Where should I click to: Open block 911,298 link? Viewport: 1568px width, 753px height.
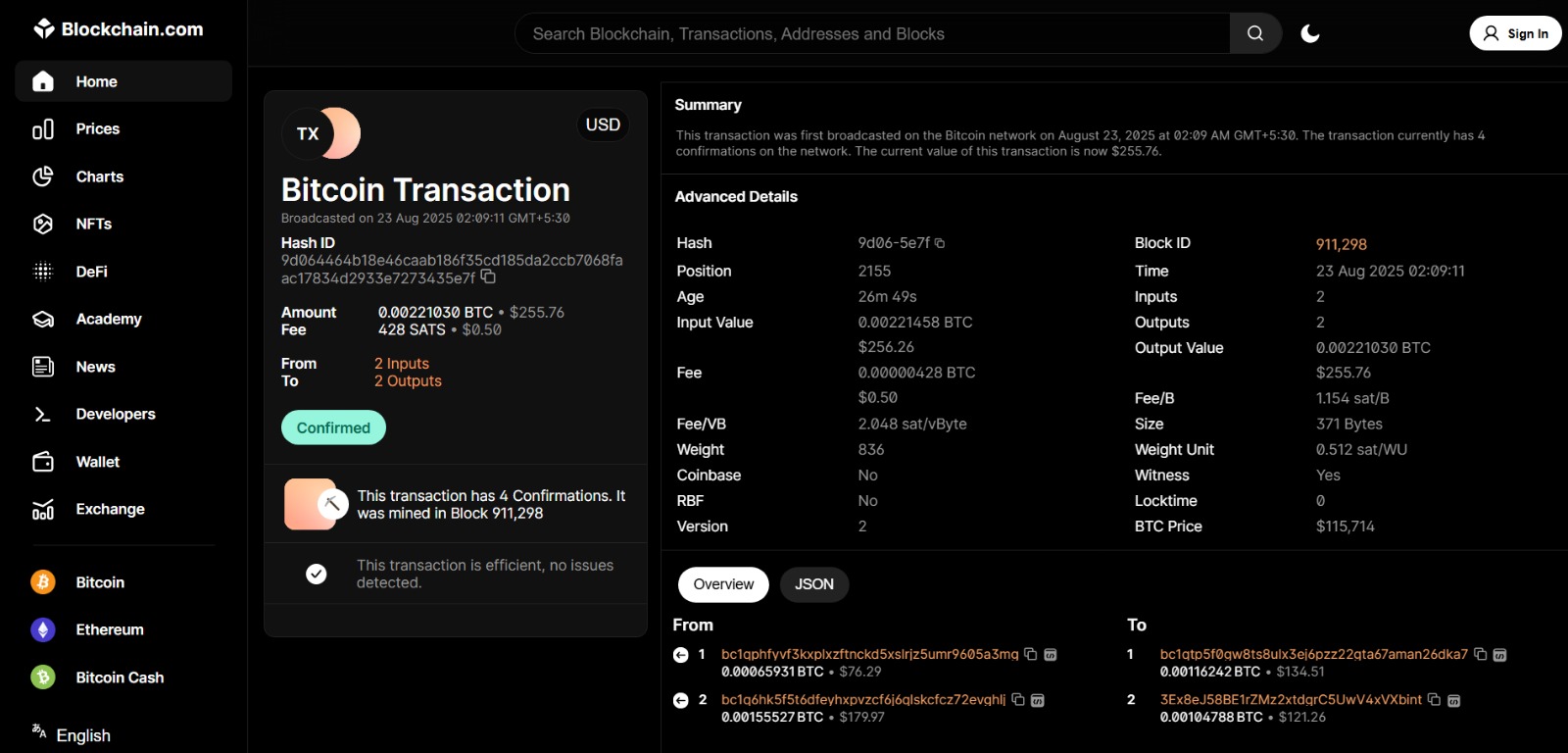1341,244
